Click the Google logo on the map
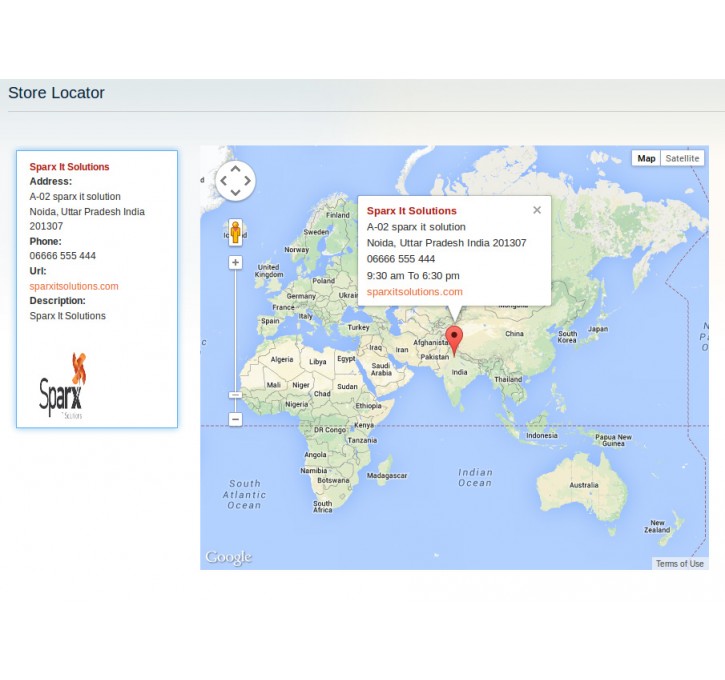Screen dimensions: 725x680 (x=228, y=557)
